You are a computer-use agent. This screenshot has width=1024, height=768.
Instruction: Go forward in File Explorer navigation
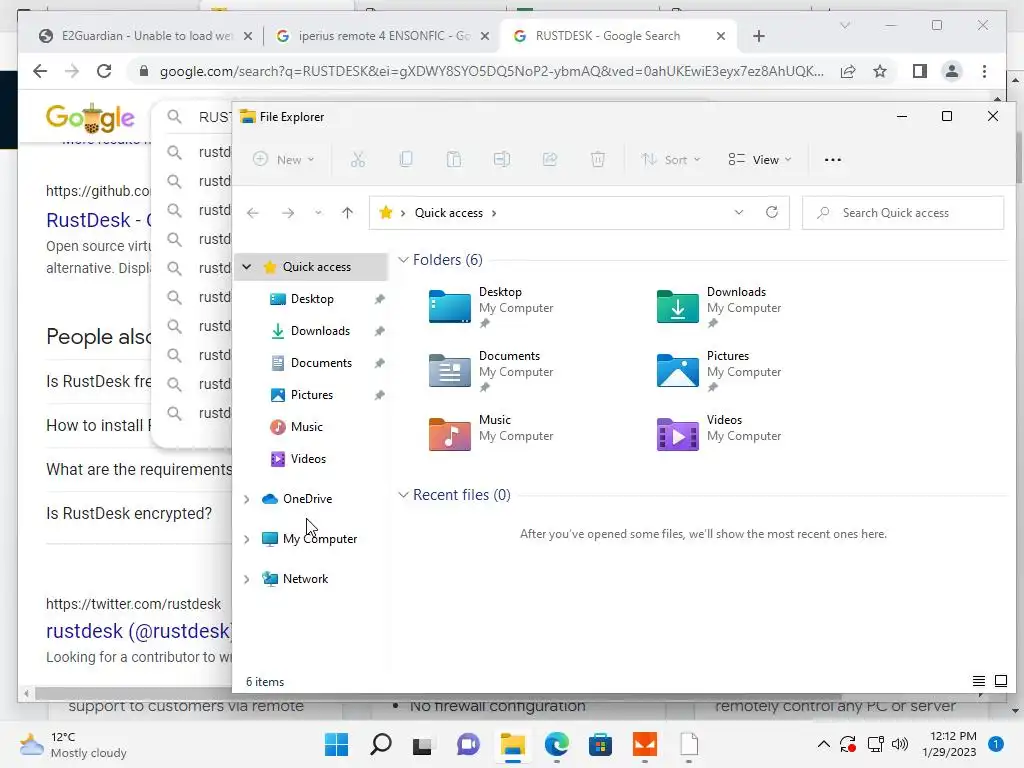(x=287, y=213)
